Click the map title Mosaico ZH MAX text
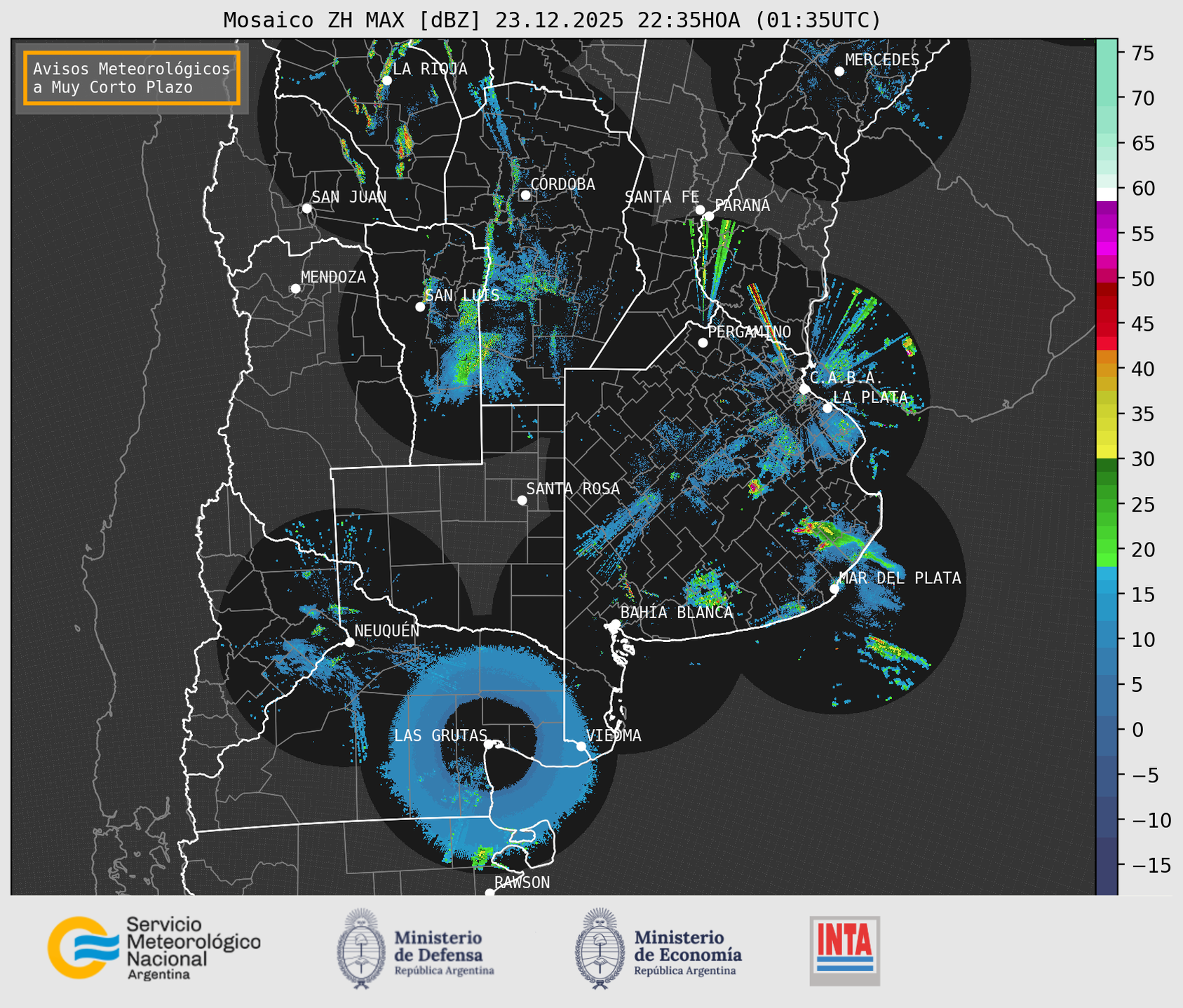This screenshot has width=1183, height=1008. point(551,20)
